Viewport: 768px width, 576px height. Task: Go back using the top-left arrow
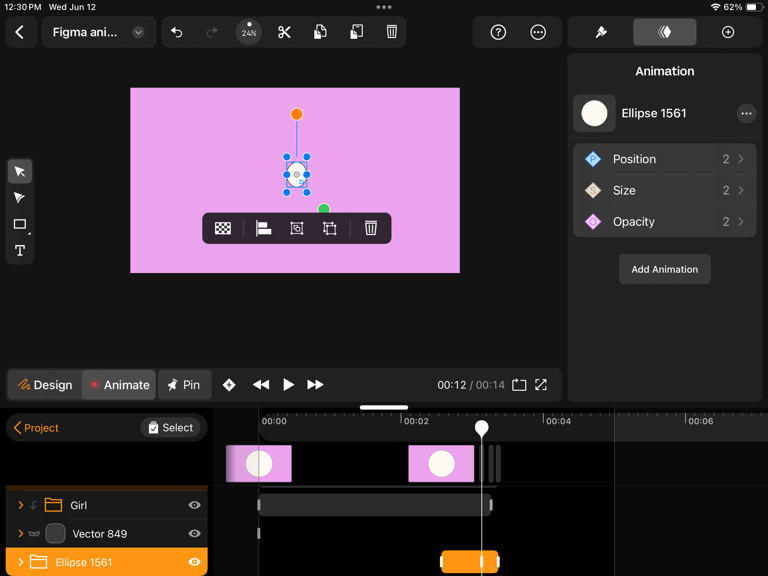point(20,32)
